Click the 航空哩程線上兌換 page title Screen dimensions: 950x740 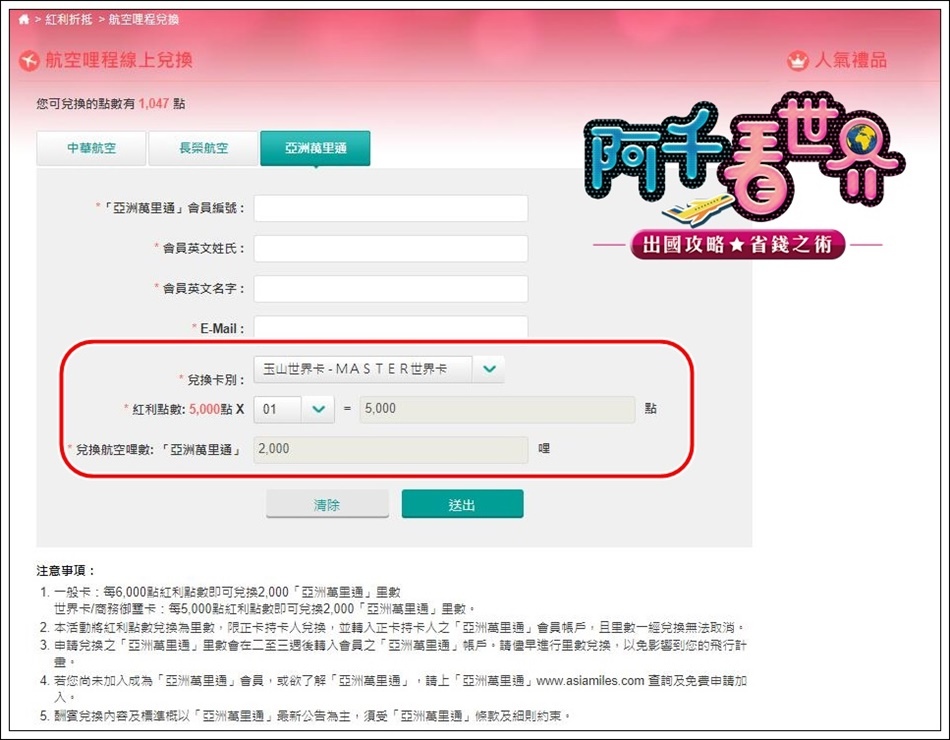tap(119, 60)
